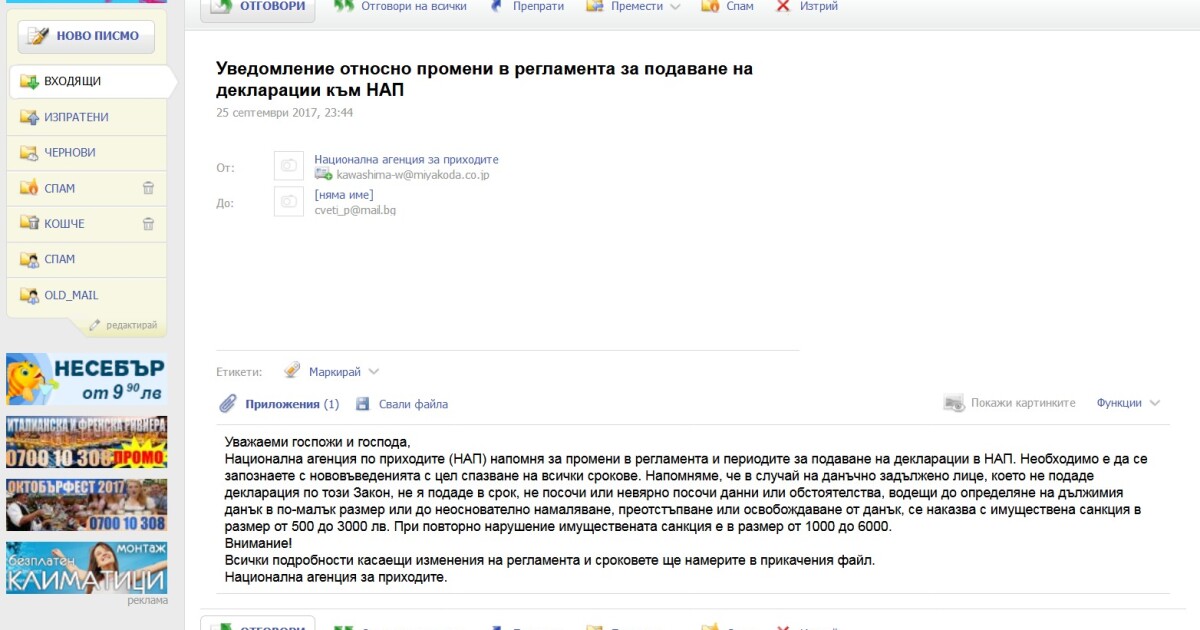Click the Октоберфест 2017 ad banner
The height and width of the screenshot is (630, 1200).
[x=86, y=505]
